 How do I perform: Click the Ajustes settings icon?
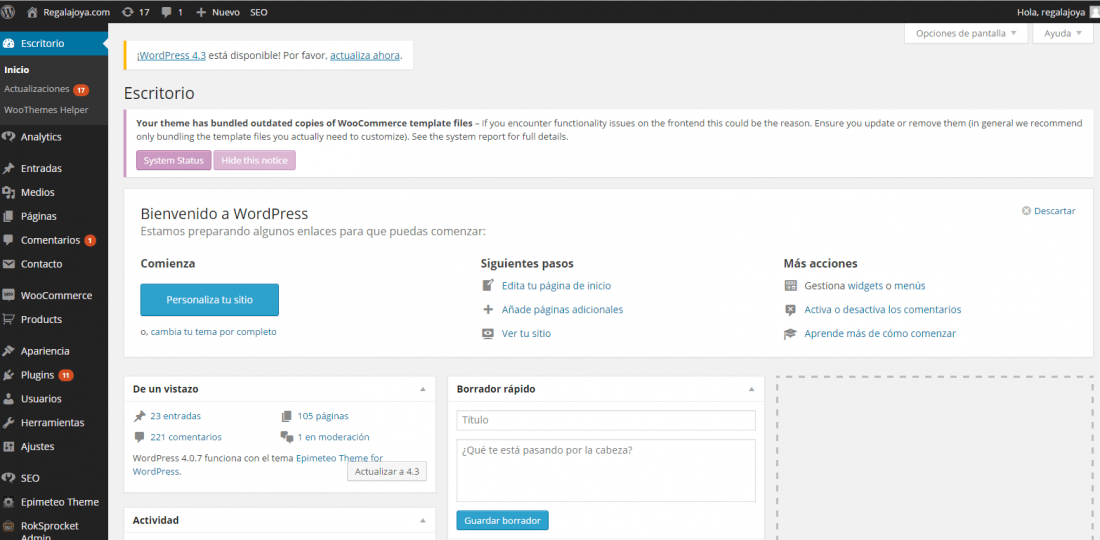tap(8, 446)
